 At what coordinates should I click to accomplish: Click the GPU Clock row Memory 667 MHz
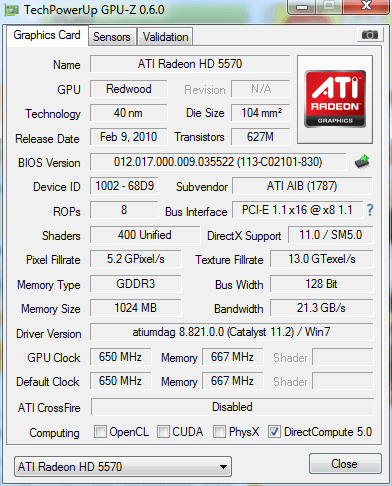tap(232, 357)
